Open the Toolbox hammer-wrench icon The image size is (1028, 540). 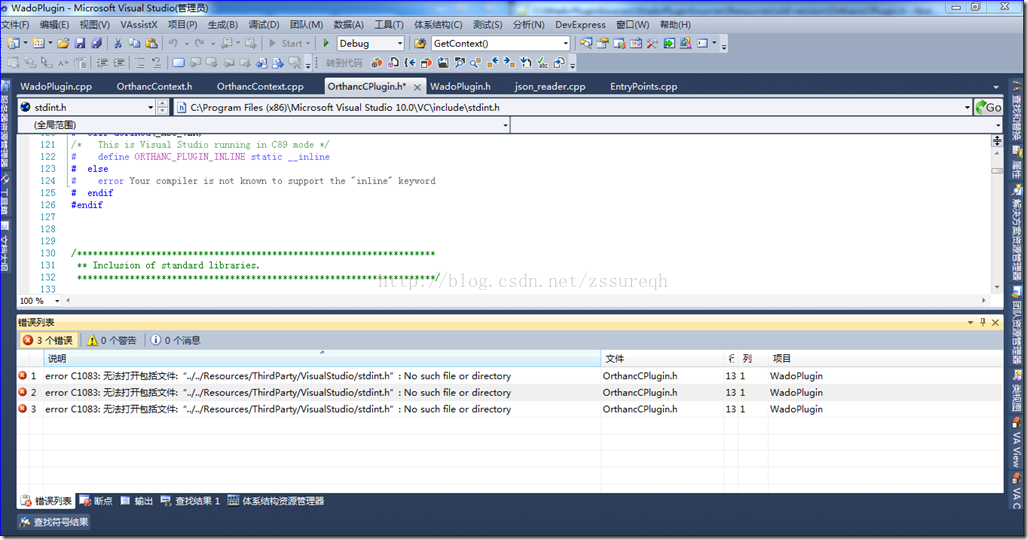coord(652,43)
